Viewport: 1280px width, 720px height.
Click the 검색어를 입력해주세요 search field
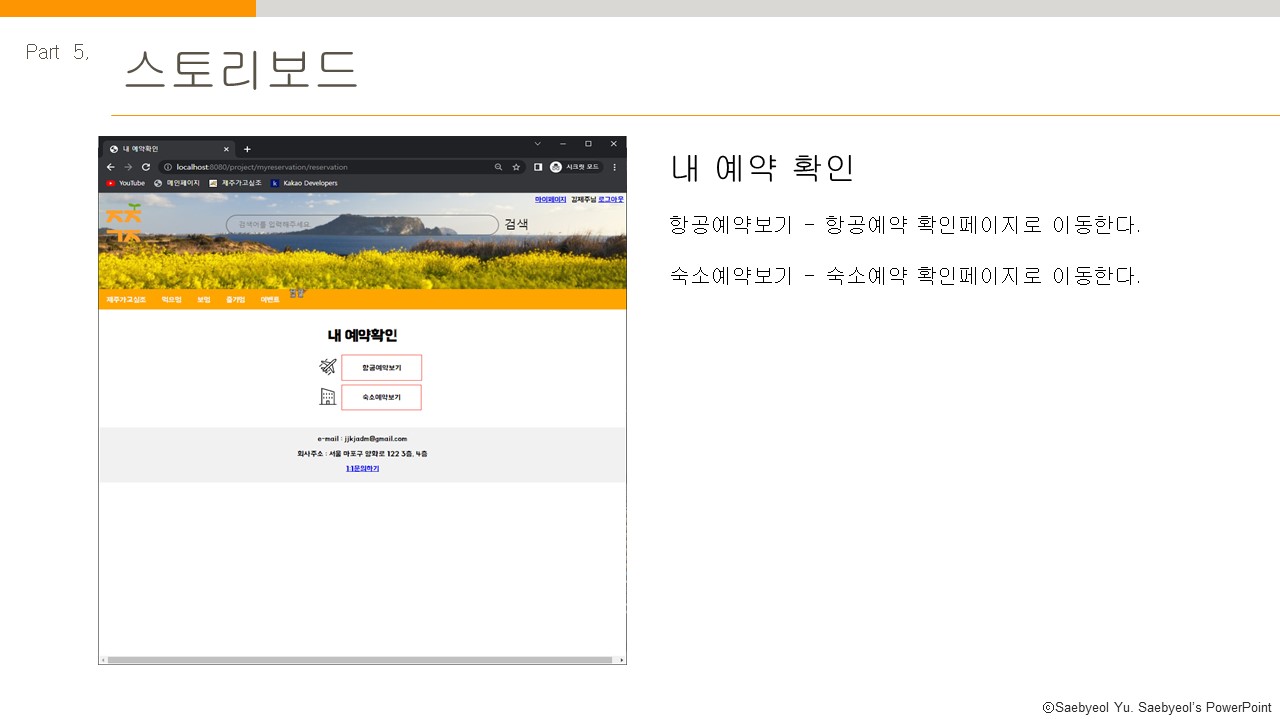(x=362, y=225)
